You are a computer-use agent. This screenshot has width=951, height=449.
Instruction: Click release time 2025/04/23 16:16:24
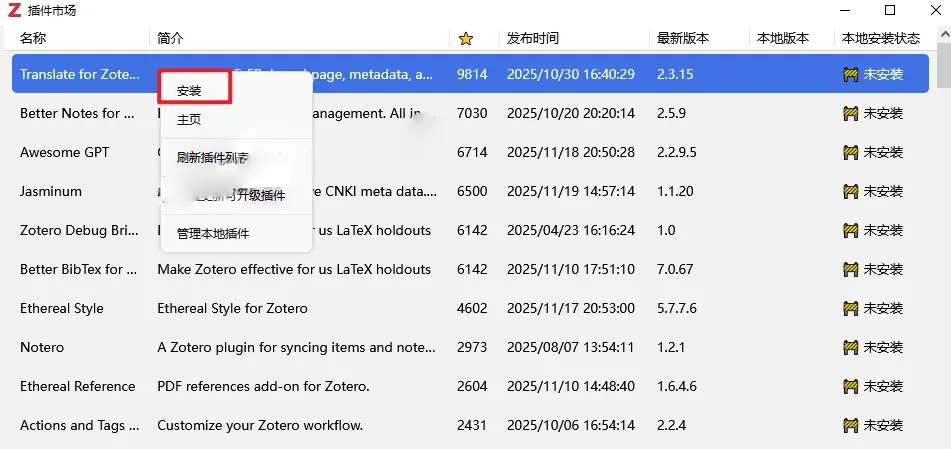click(x=571, y=230)
